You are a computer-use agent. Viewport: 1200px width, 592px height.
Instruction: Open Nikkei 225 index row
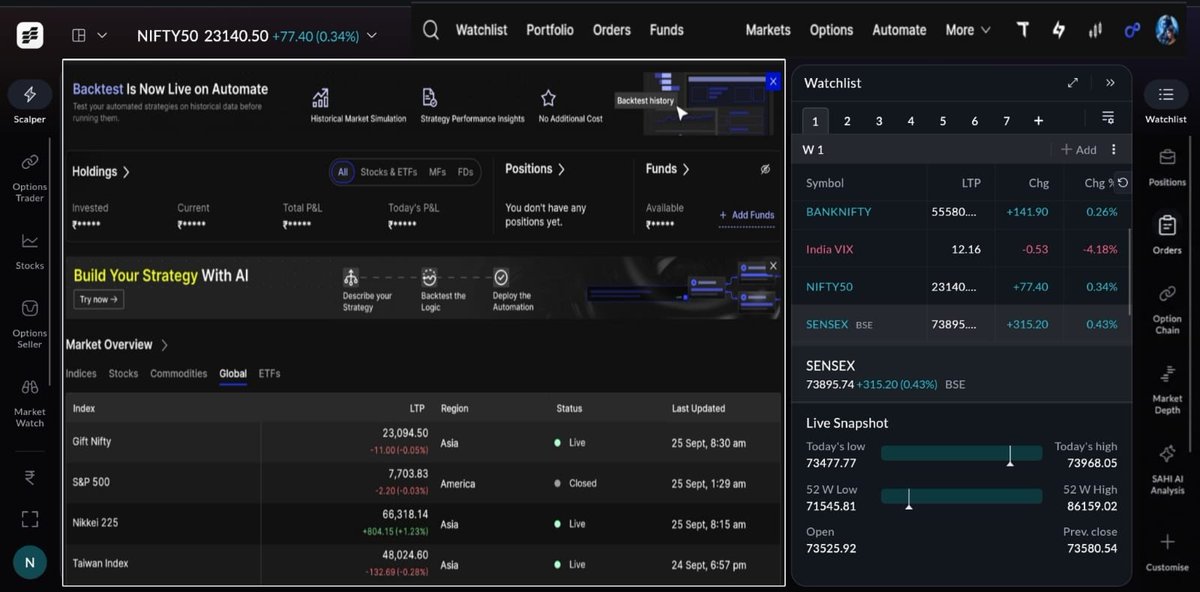(423, 524)
